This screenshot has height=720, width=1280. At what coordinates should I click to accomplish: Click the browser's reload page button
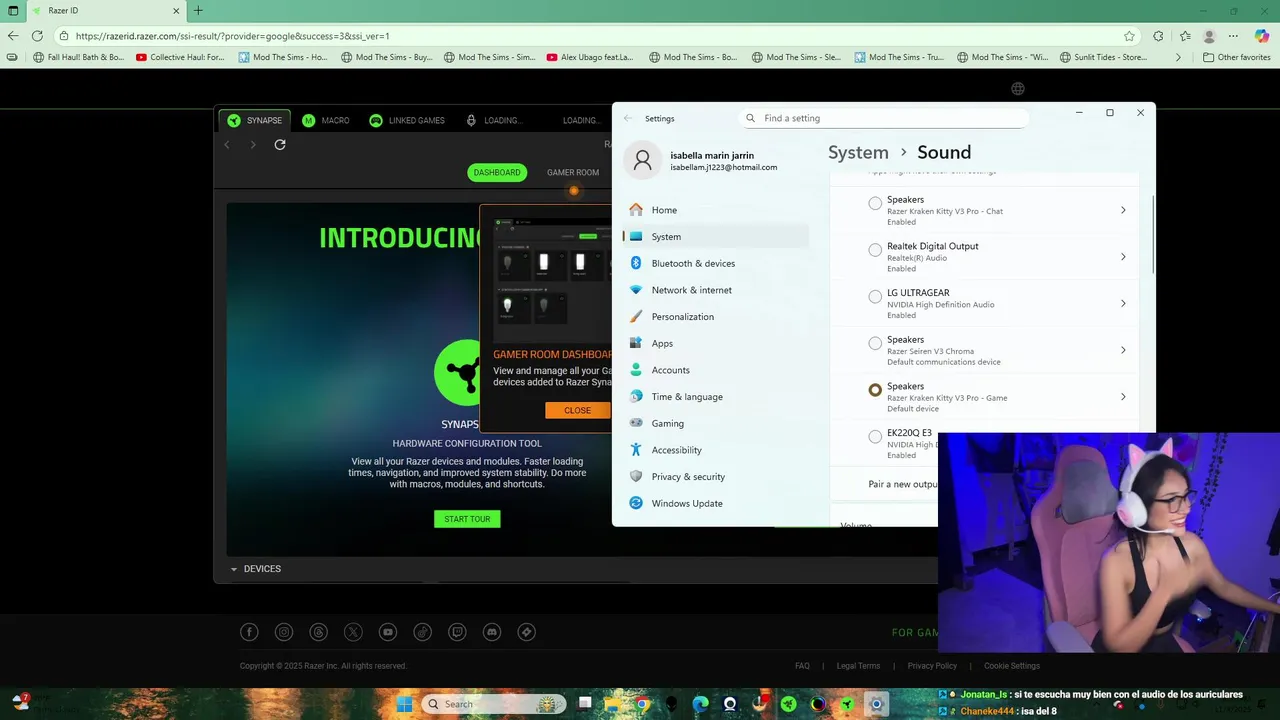pos(37,36)
